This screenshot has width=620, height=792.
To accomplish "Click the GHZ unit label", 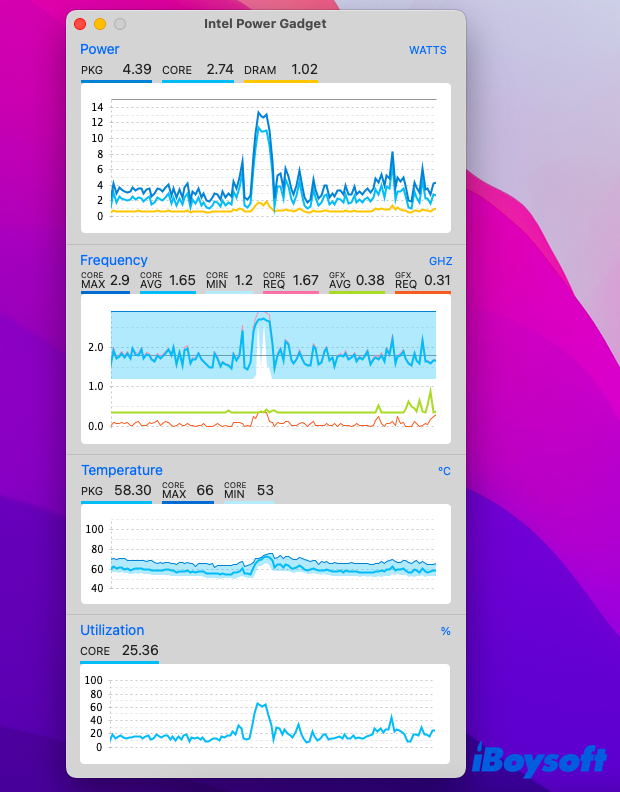I will pos(440,261).
